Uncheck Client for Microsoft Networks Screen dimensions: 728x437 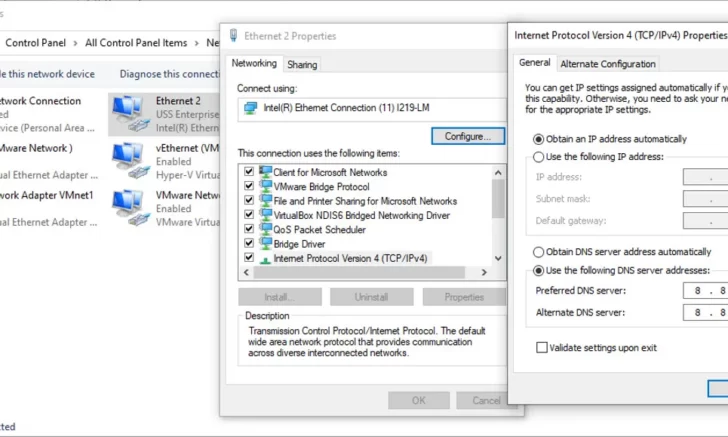[249, 171]
